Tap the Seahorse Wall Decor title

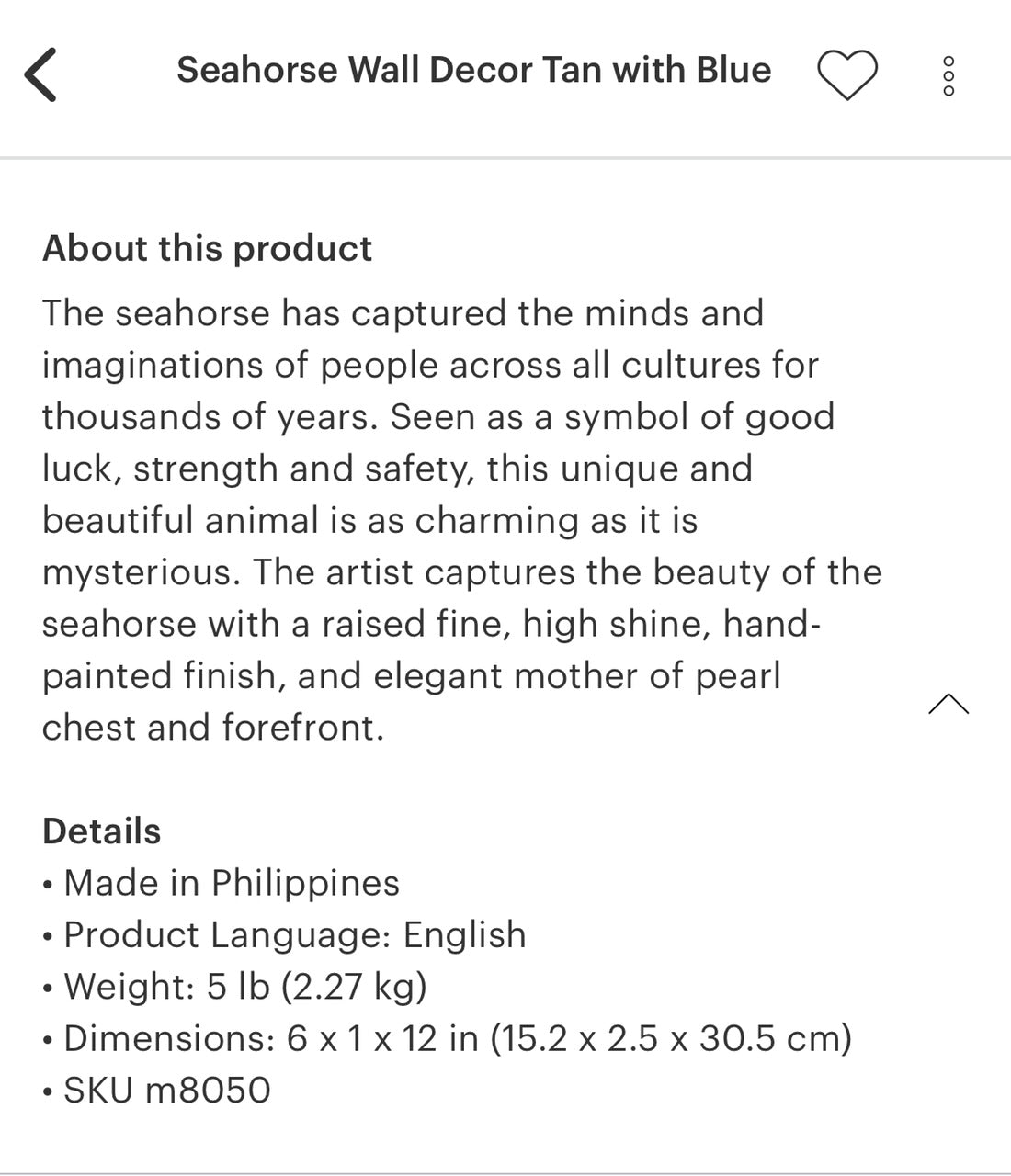click(x=473, y=71)
